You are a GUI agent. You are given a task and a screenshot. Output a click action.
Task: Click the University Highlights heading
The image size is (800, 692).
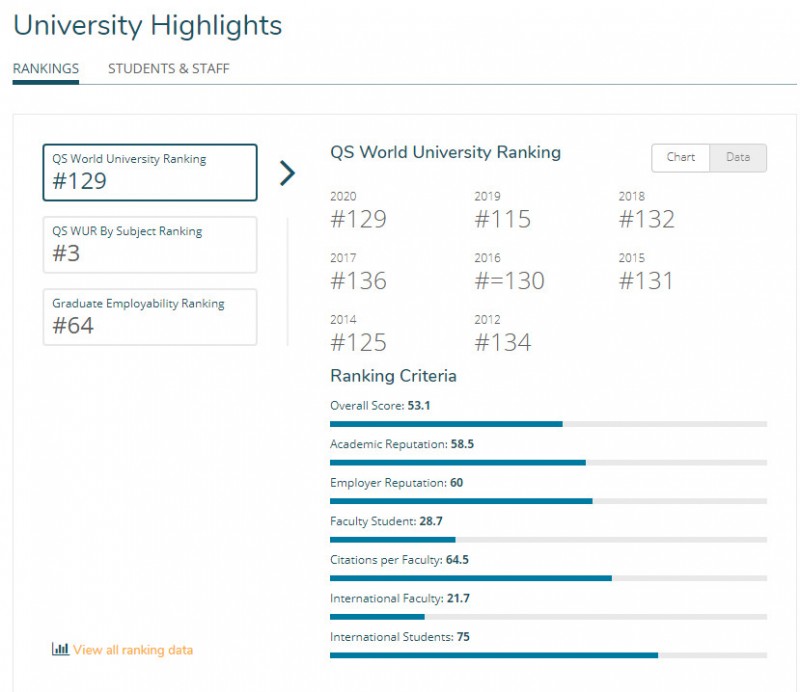click(147, 26)
